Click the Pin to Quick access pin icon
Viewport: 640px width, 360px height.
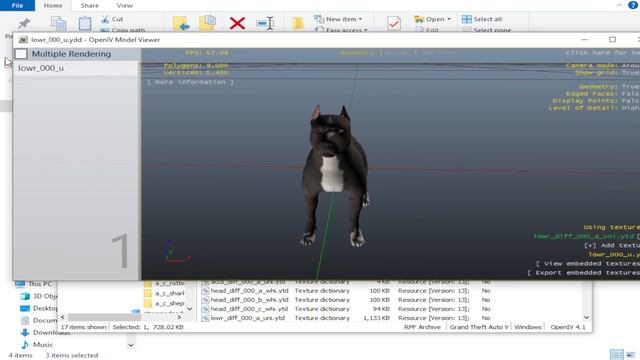click(x=24, y=23)
